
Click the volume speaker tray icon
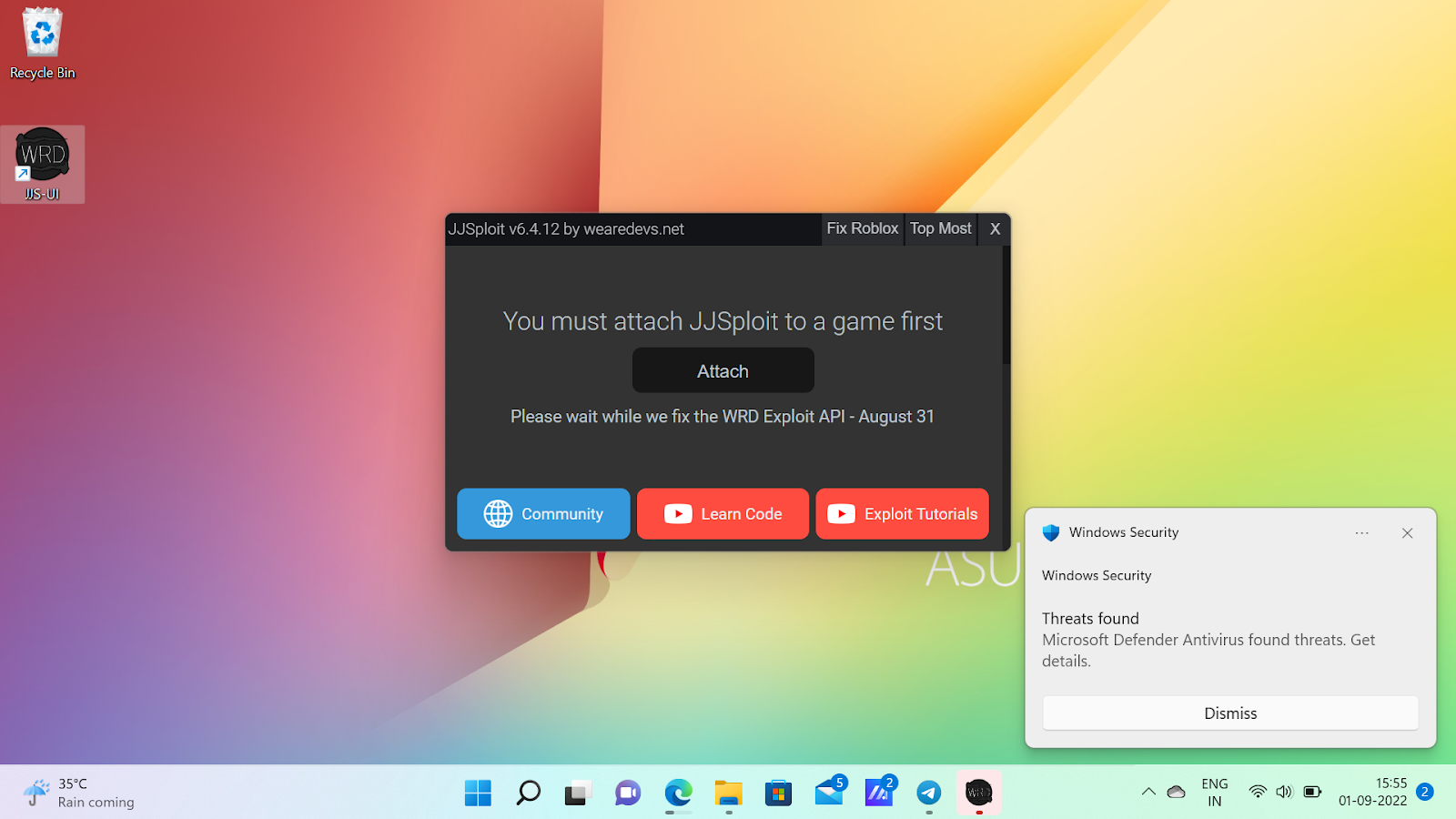tap(1284, 792)
